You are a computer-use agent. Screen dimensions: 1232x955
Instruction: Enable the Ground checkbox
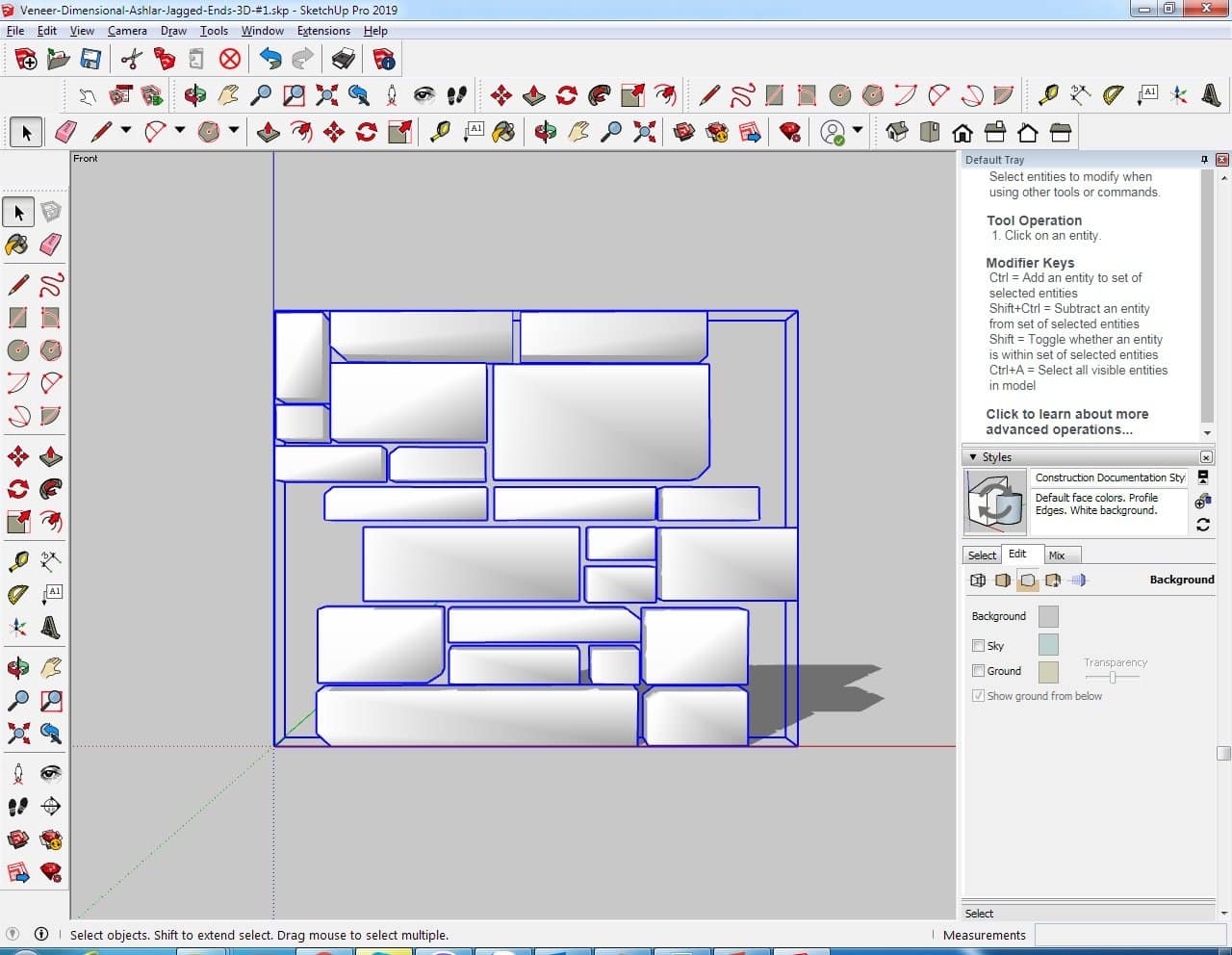(978, 671)
